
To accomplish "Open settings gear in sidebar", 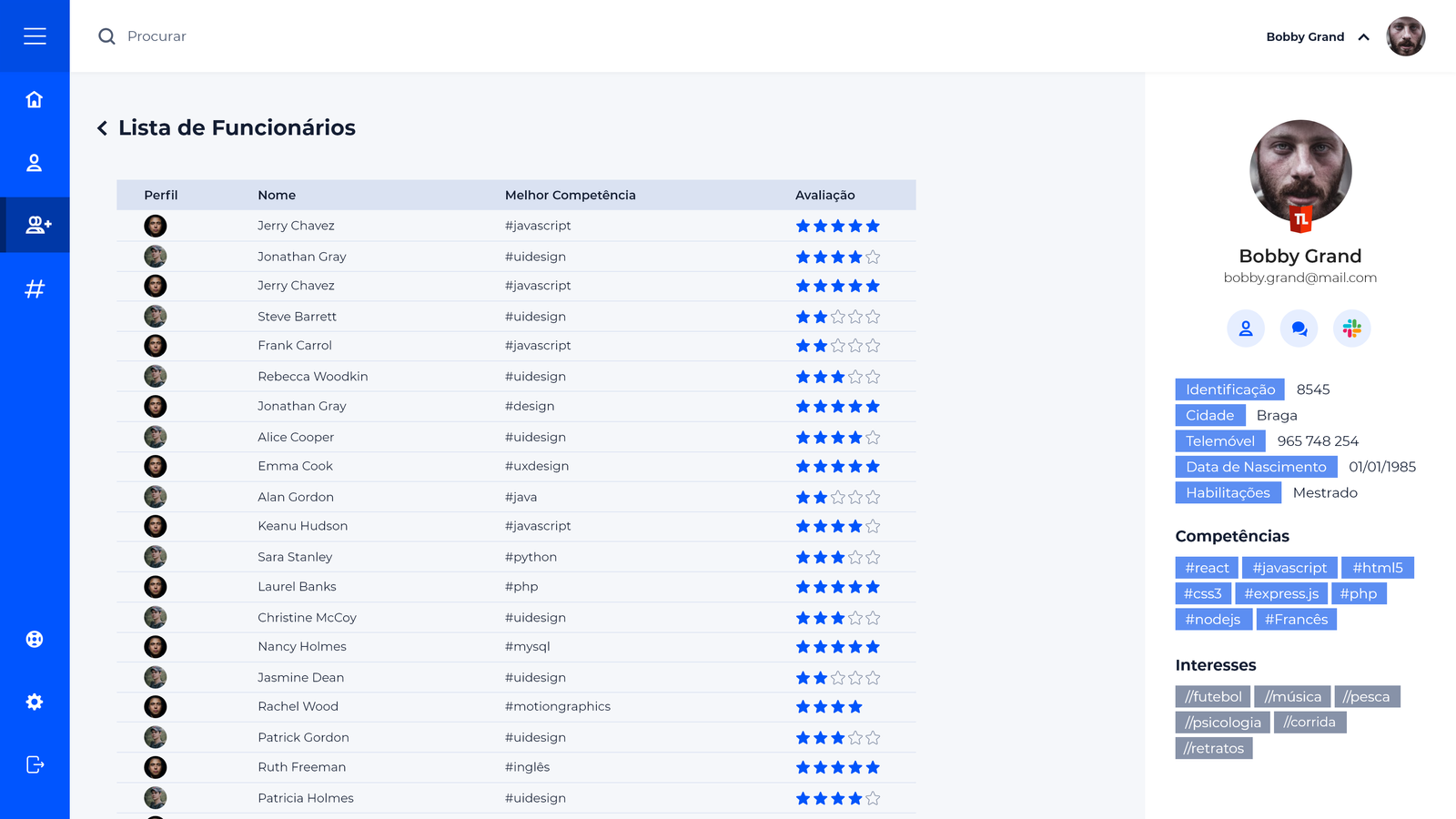I will coord(35,702).
